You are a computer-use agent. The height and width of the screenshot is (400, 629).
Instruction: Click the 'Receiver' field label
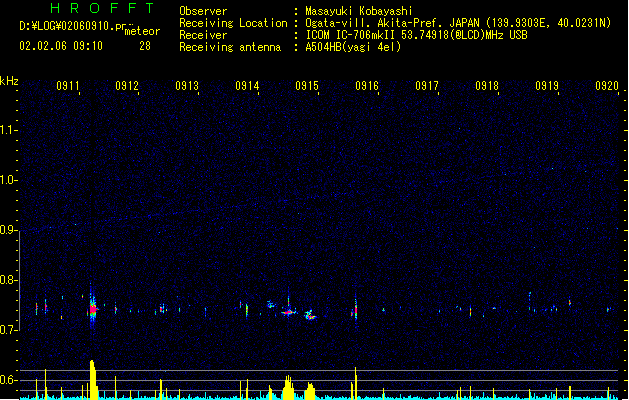tap(203, 35)
